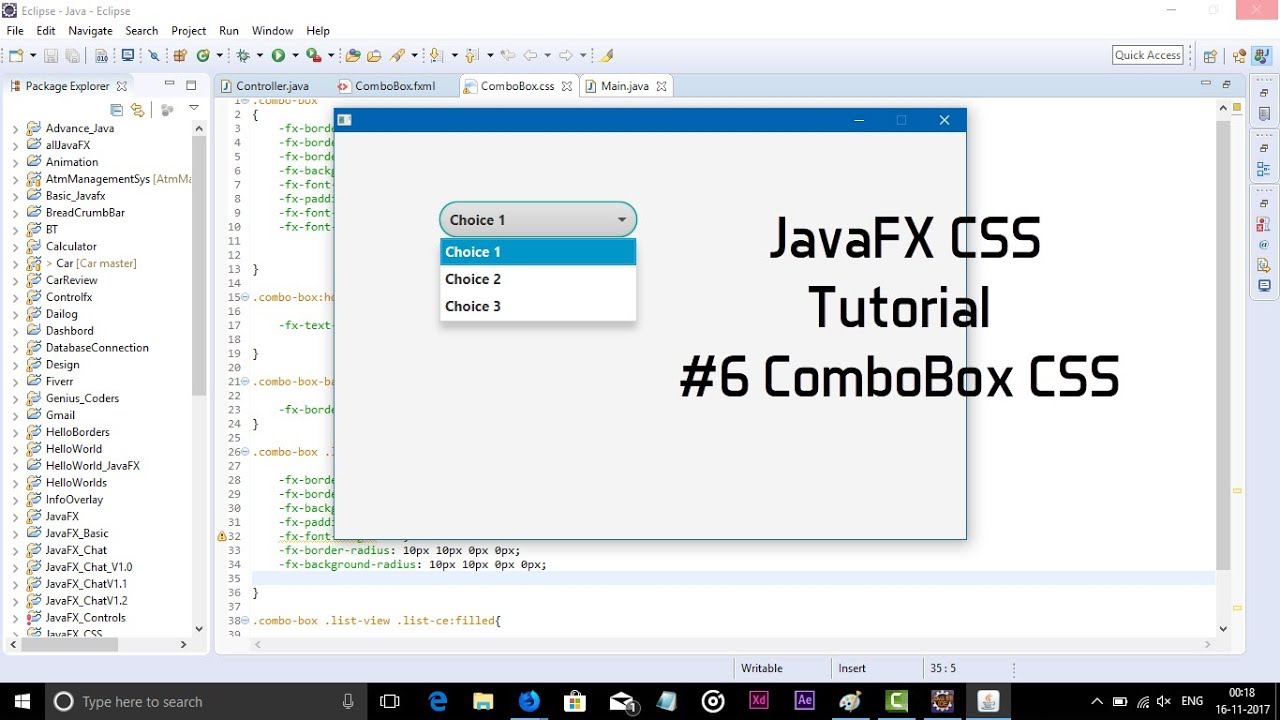Select the Gmail project in explorer
1280x720 pixels.
click(60, 415)
